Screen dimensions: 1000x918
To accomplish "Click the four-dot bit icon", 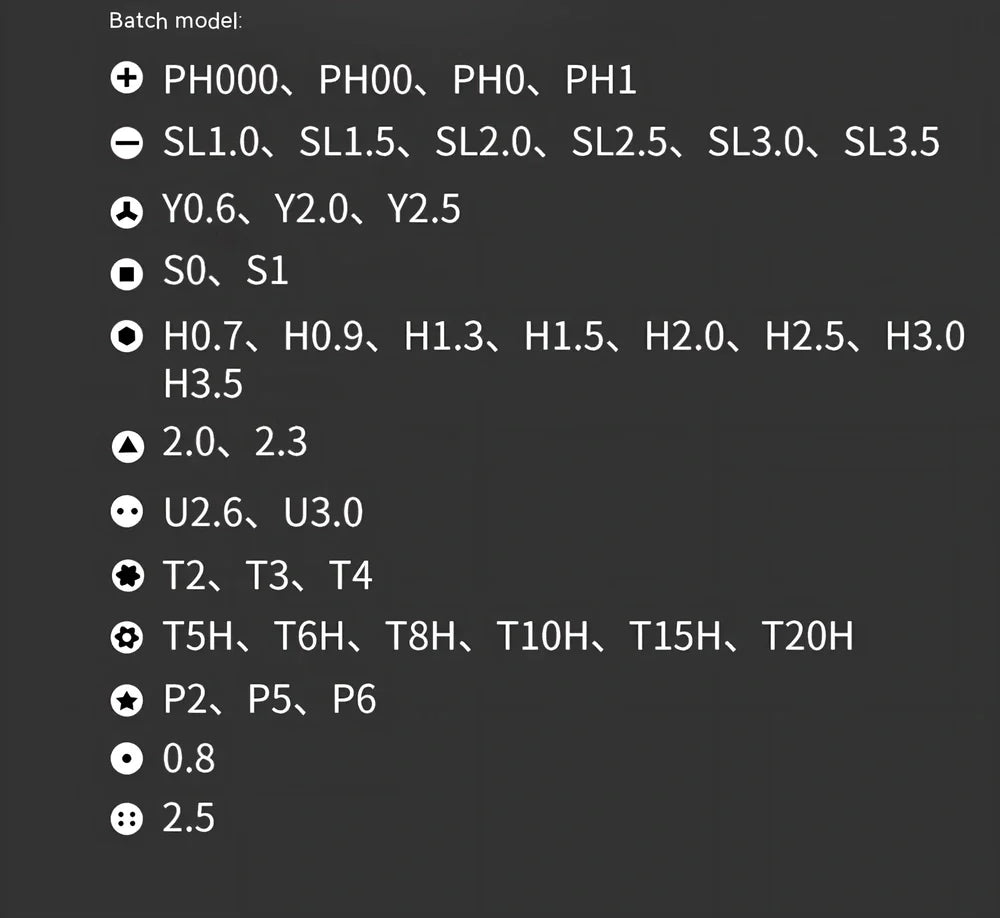I will point(127,820).
